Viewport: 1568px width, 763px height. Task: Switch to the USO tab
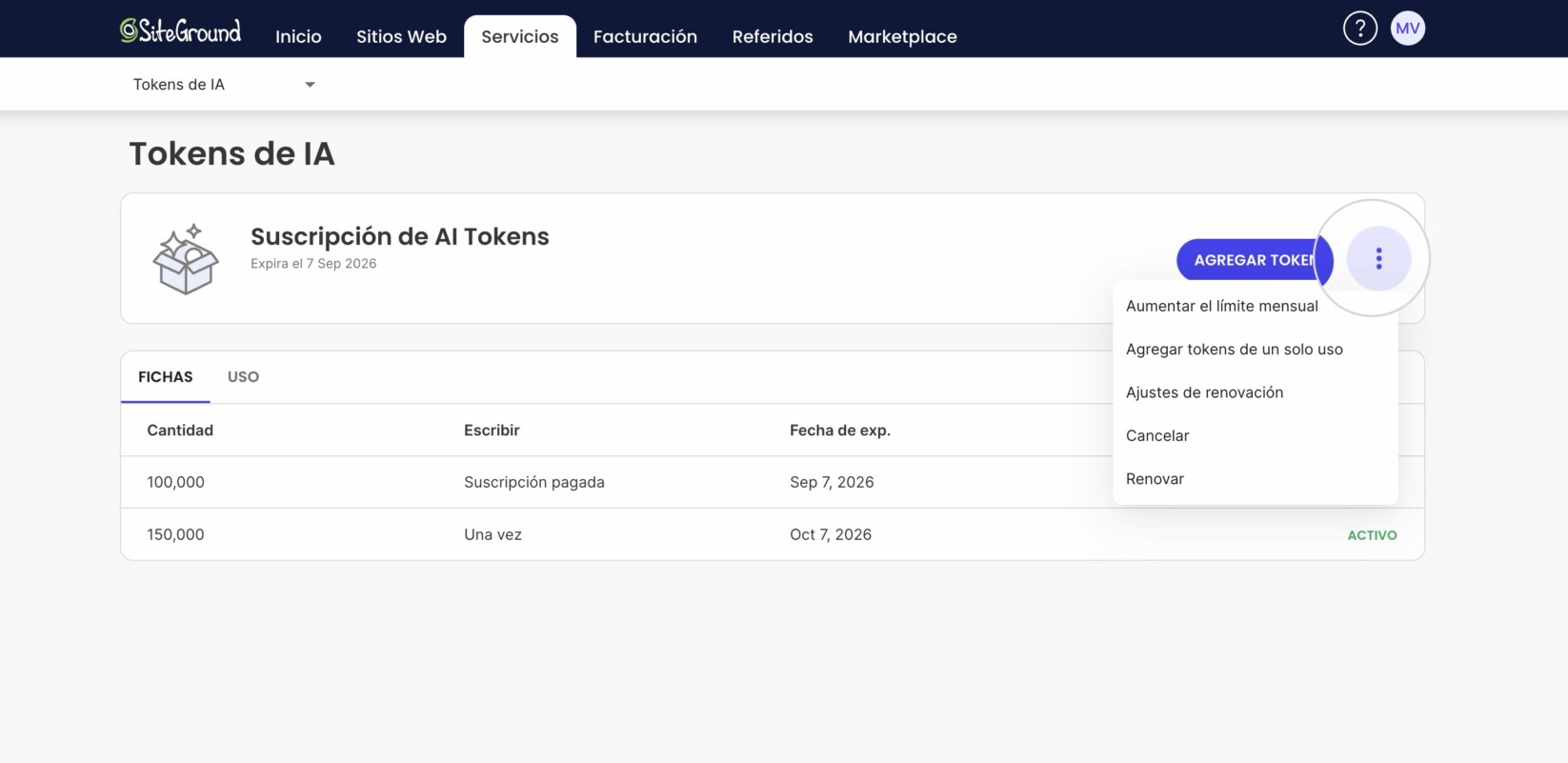[x=243, y=376]
